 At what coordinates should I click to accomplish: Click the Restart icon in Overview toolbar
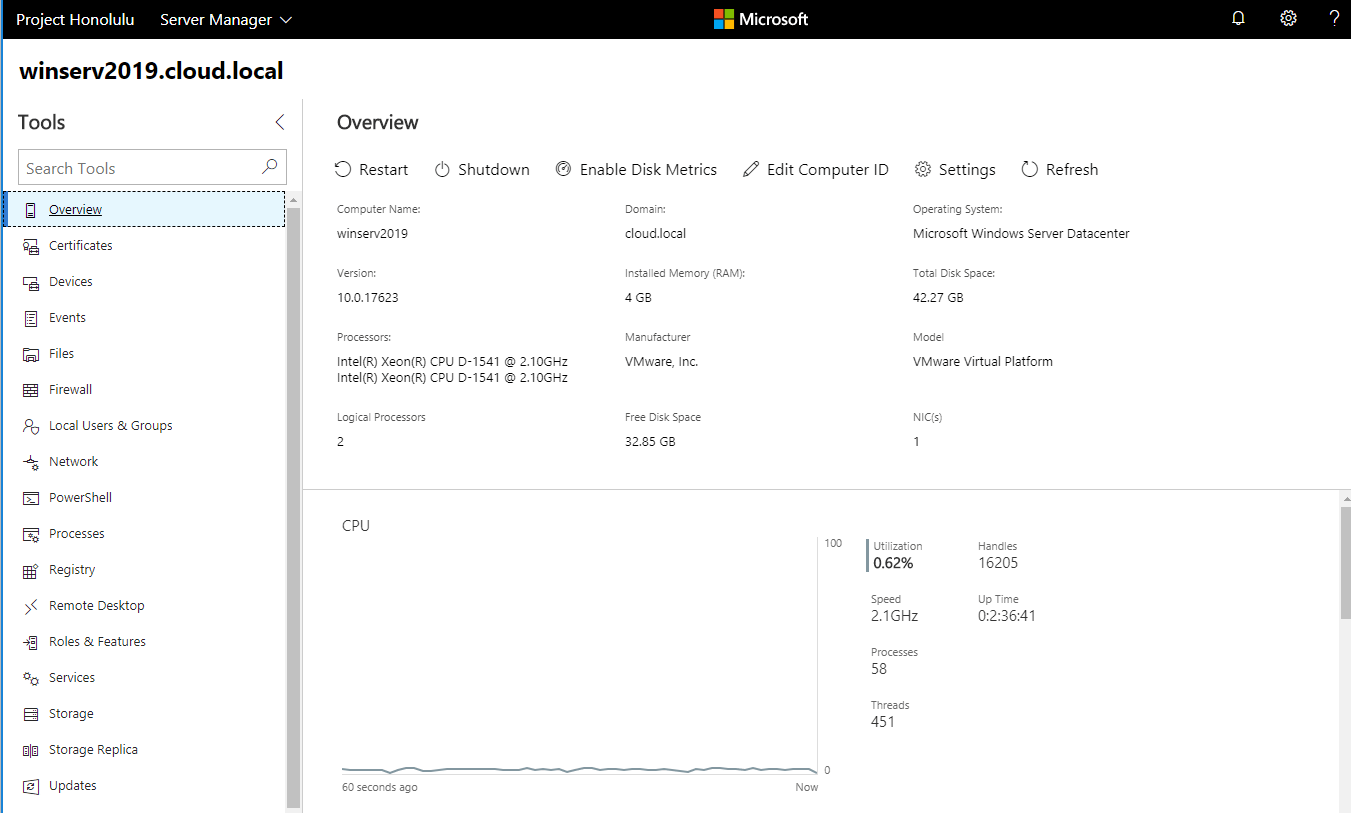tap(343, 170)
